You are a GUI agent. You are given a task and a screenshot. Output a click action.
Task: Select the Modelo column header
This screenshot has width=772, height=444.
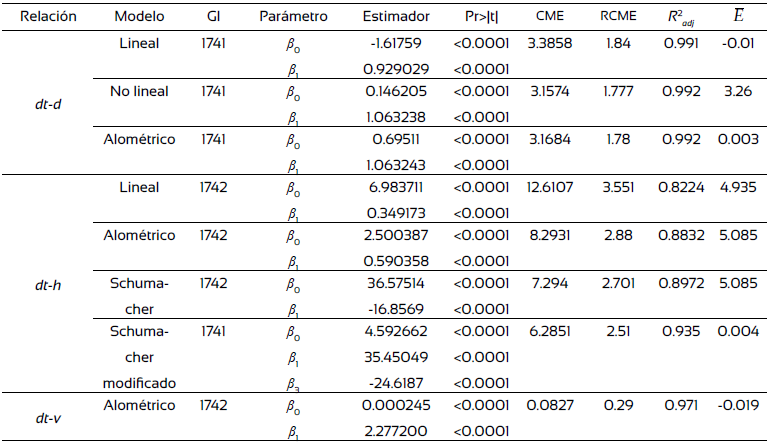pos(139,17)
